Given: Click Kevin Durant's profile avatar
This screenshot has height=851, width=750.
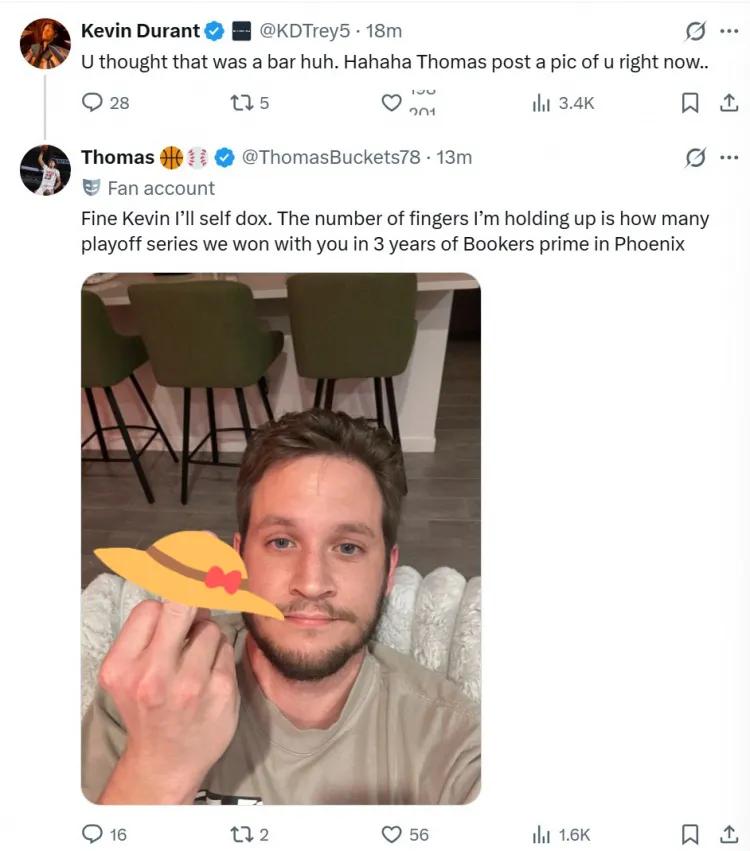Looking at the screenshot, I should (45, 44).
